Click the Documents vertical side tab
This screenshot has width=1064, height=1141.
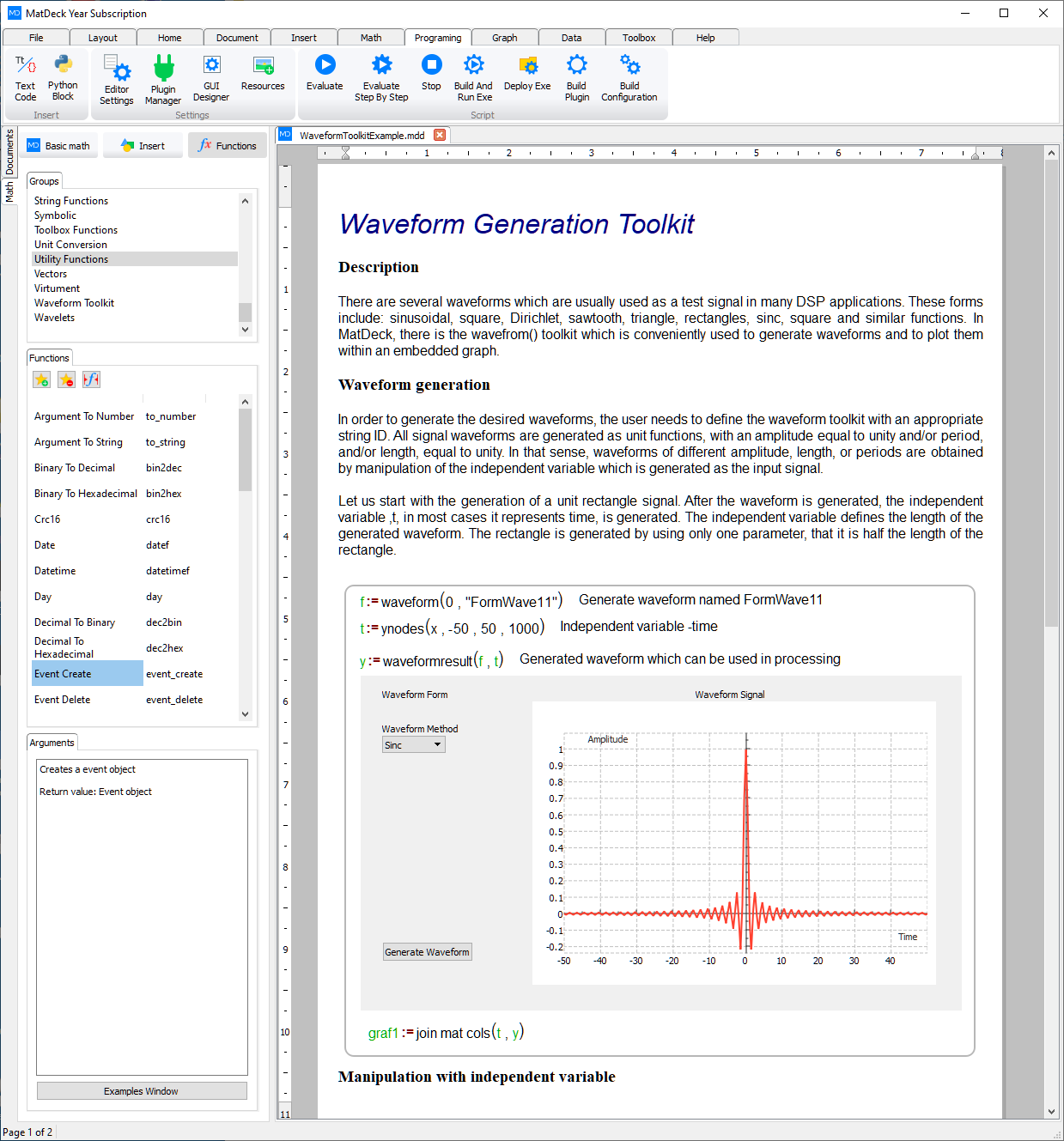pyautogui.click(x=9, y=152)
